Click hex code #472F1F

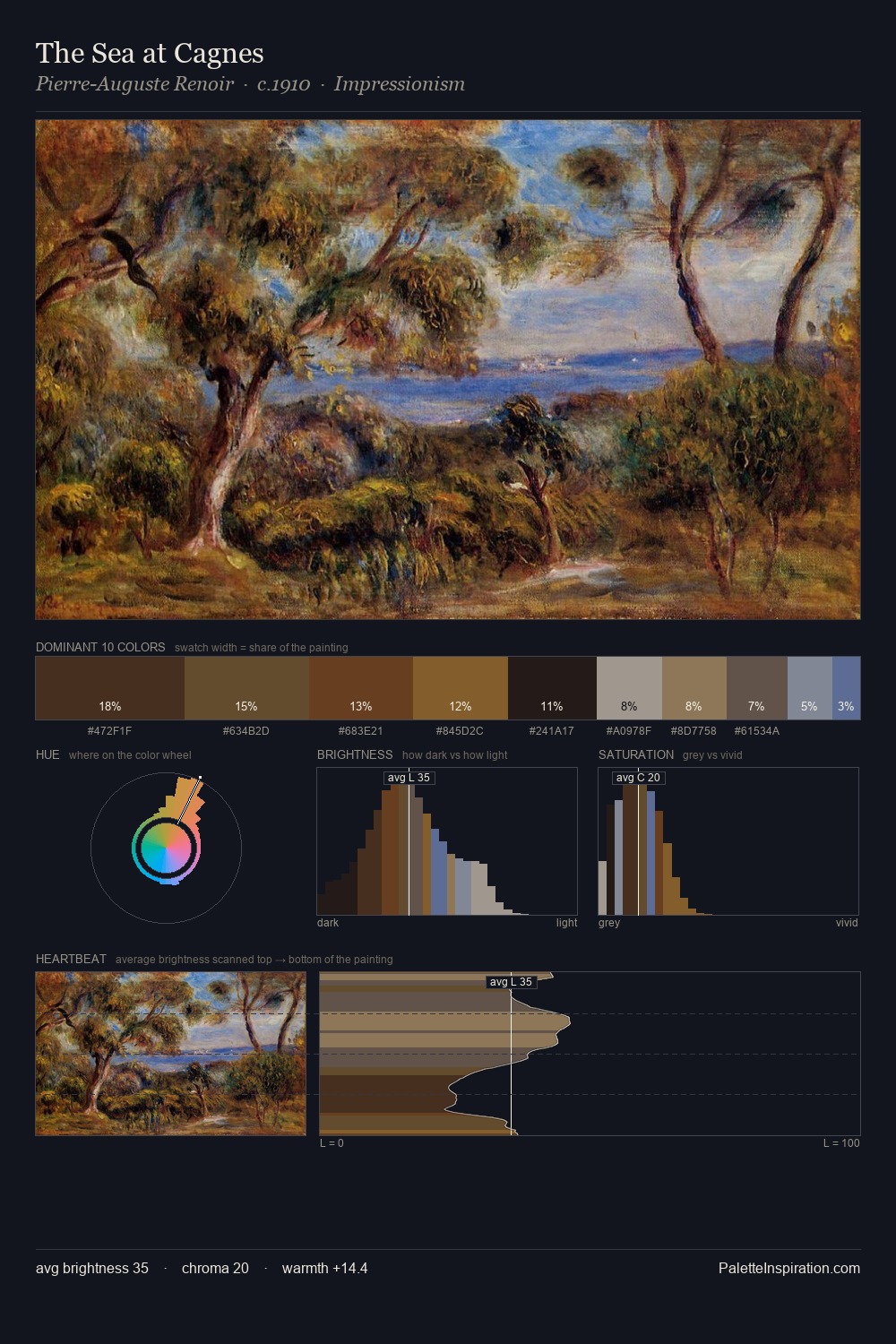pos(110,731)
